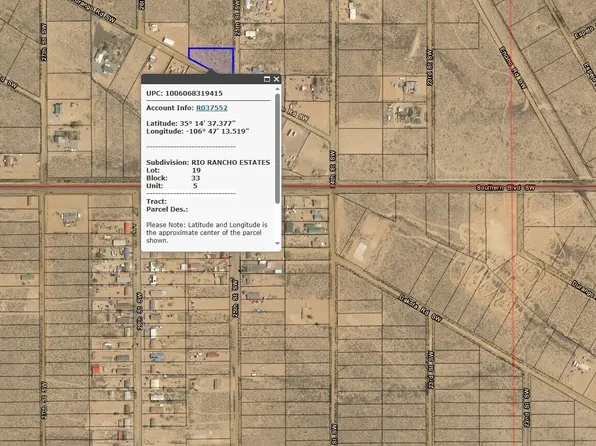Screen dimensions: 596x446
Task: Click Subdivision: RIO RANCHO ESTATES text
Action: click(x=208, y=162)
